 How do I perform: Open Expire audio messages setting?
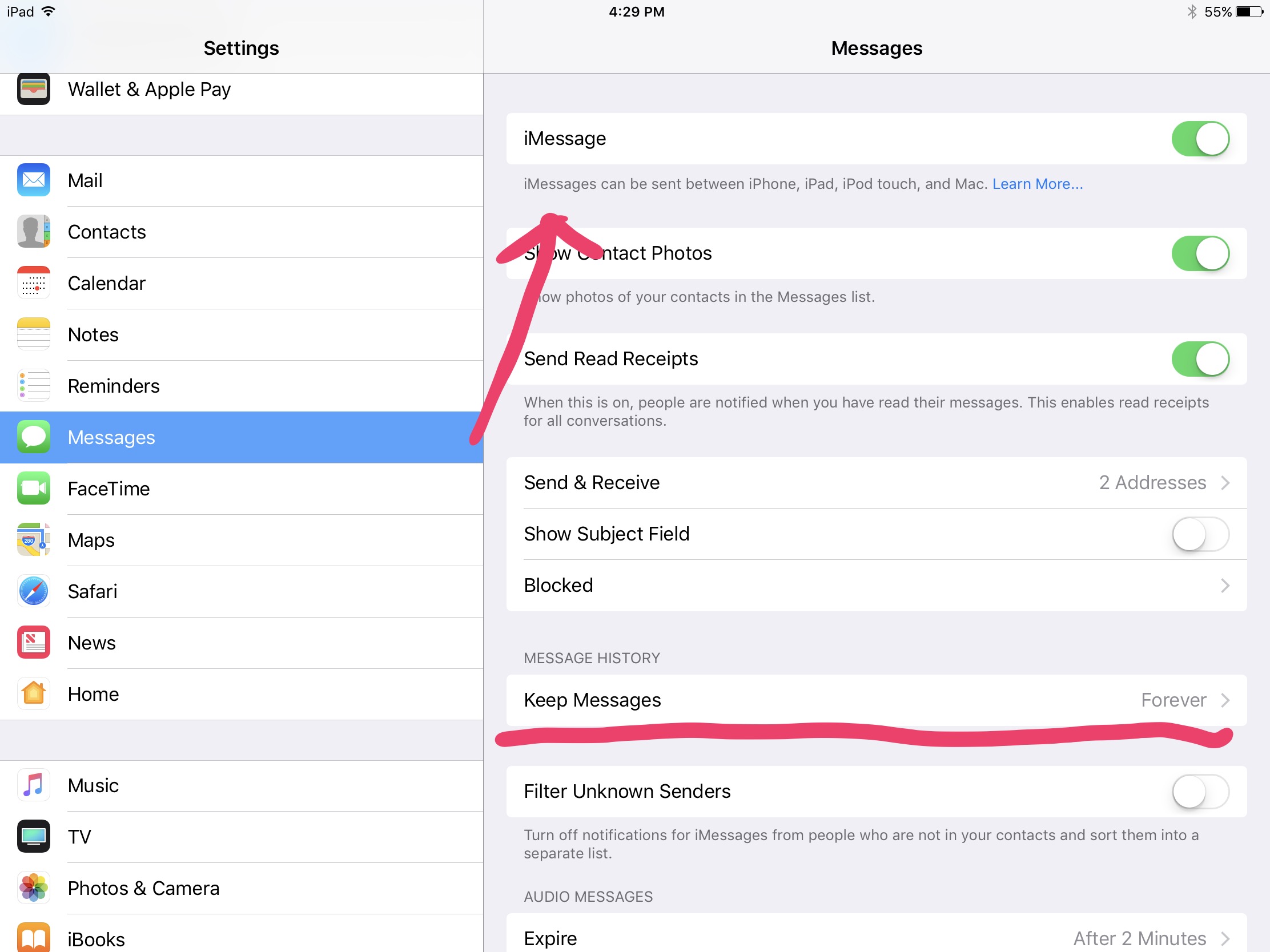pos(875,938)
